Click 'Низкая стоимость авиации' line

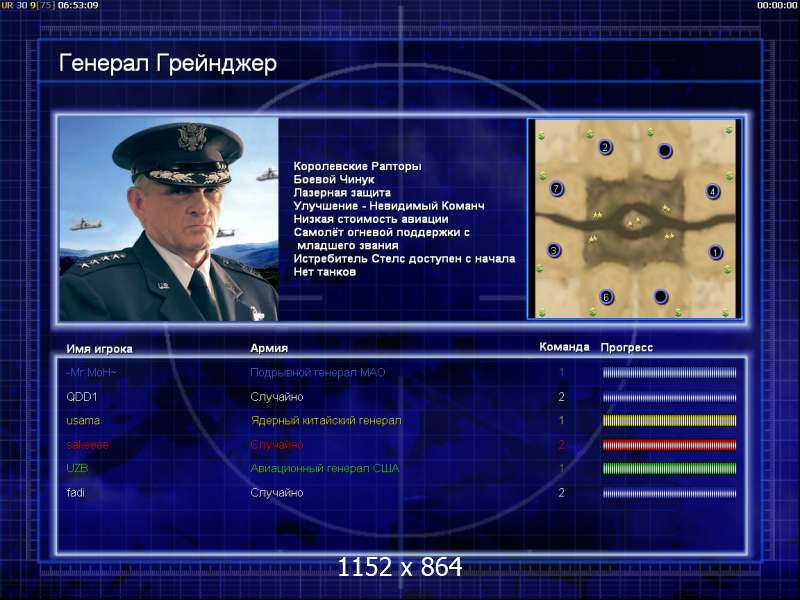point(371,219)
